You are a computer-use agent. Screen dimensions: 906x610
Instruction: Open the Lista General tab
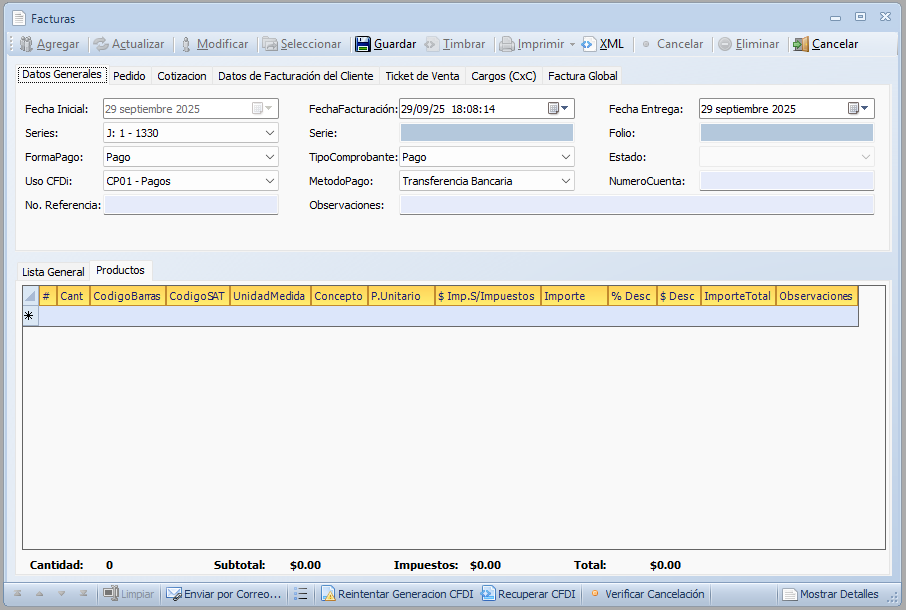[53, 272]
